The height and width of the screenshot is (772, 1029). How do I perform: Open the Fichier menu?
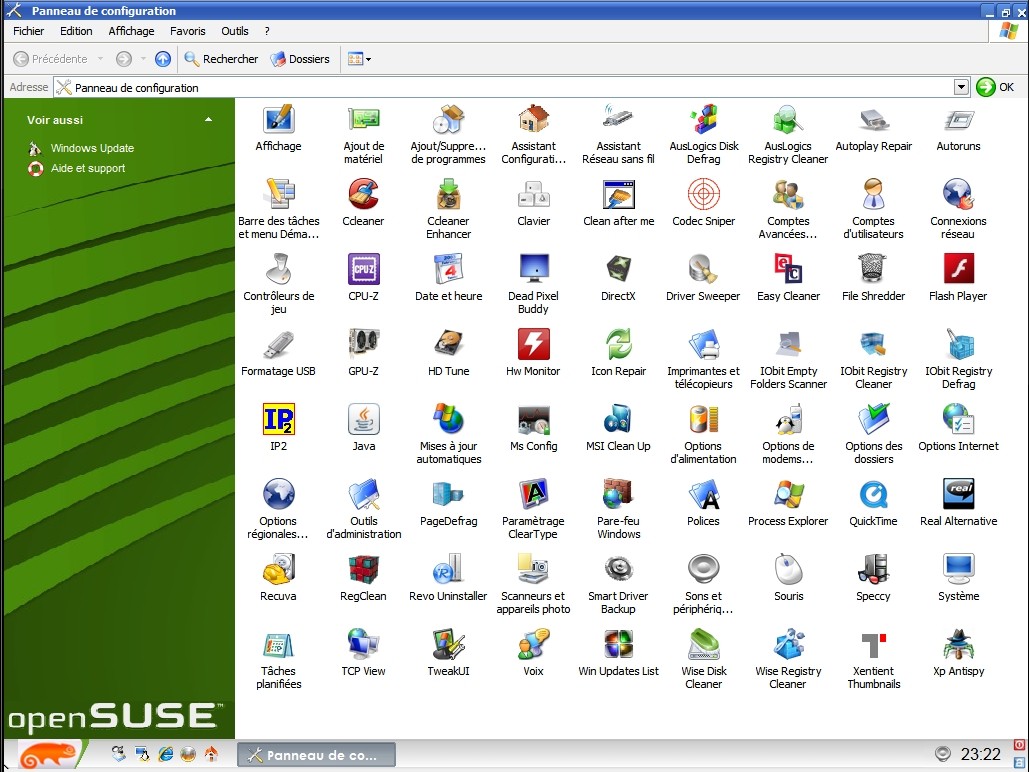click(x=29, y=31)
